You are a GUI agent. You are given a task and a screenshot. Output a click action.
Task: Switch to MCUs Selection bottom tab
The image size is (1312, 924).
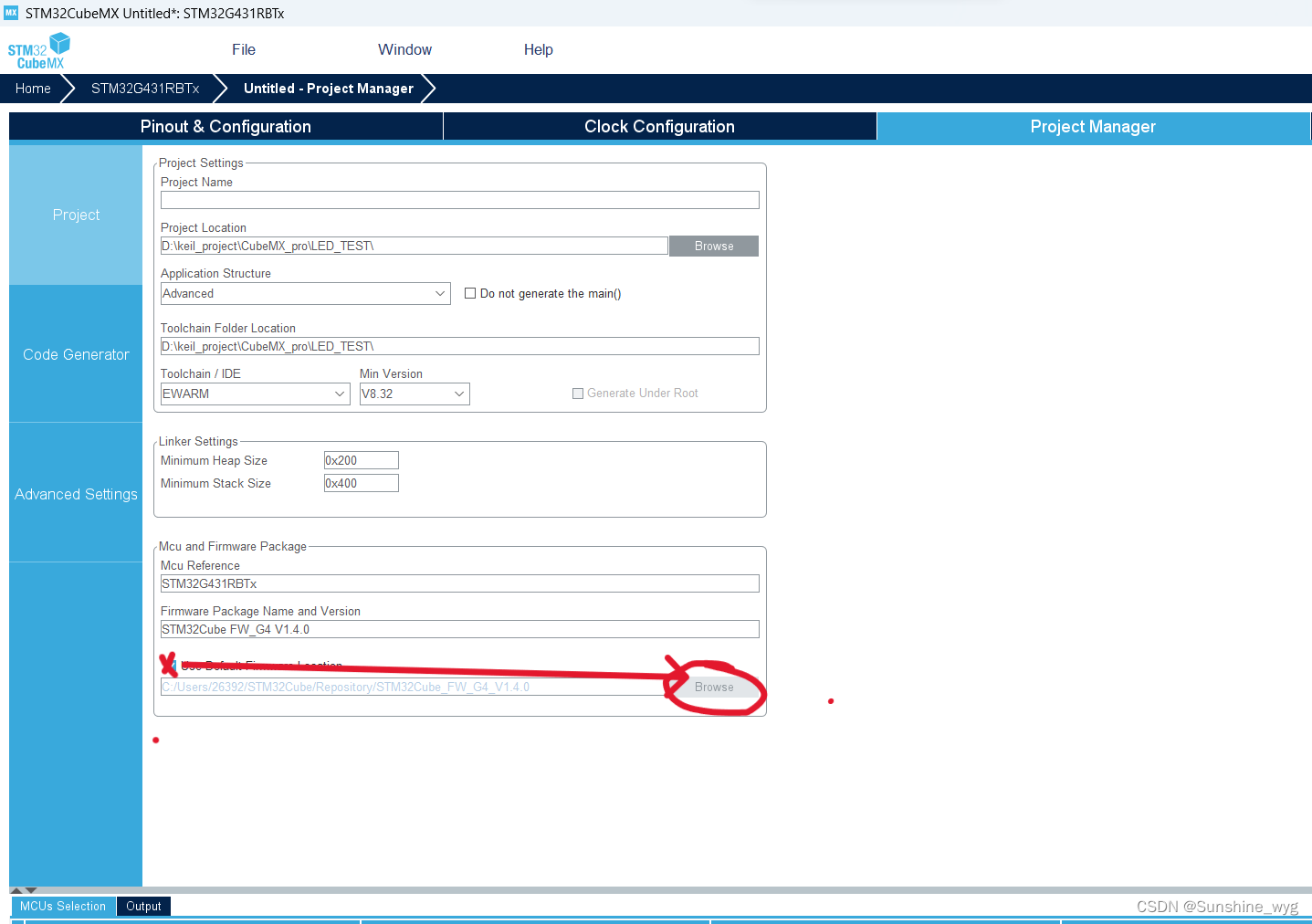pyautogui.click(x=63, y=906)
